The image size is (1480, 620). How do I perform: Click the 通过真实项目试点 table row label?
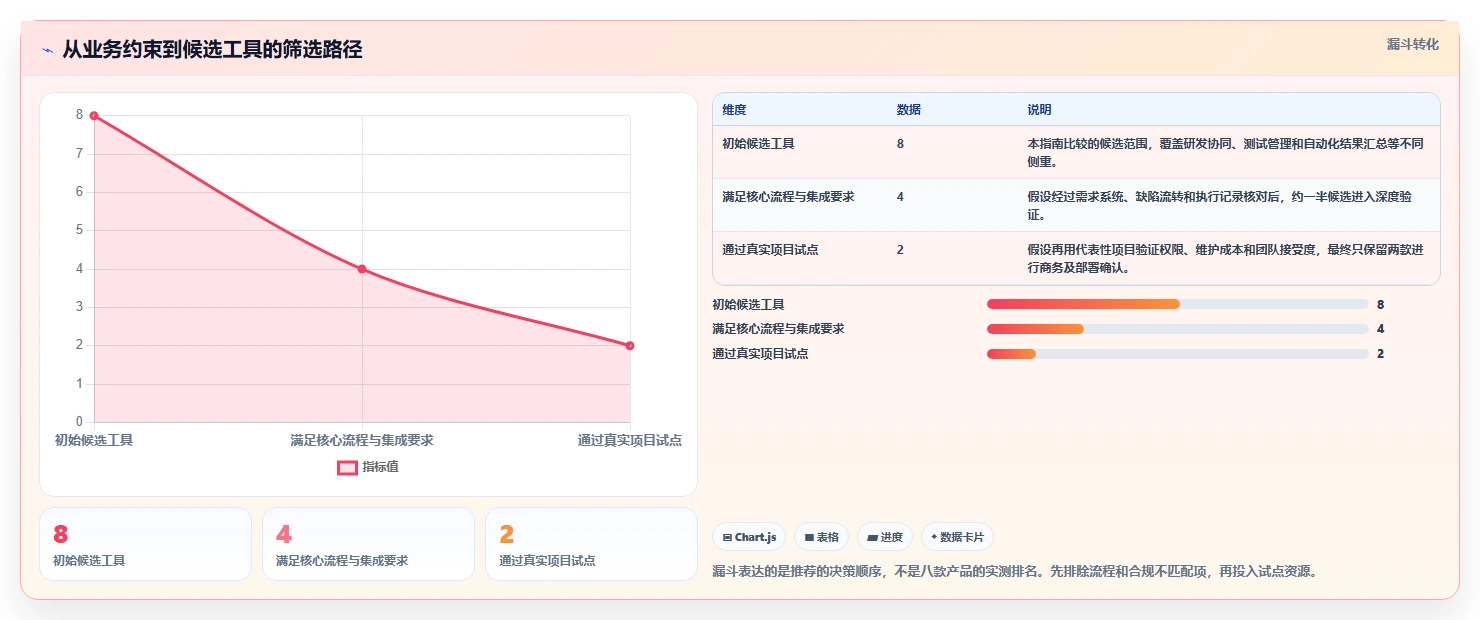770,250
